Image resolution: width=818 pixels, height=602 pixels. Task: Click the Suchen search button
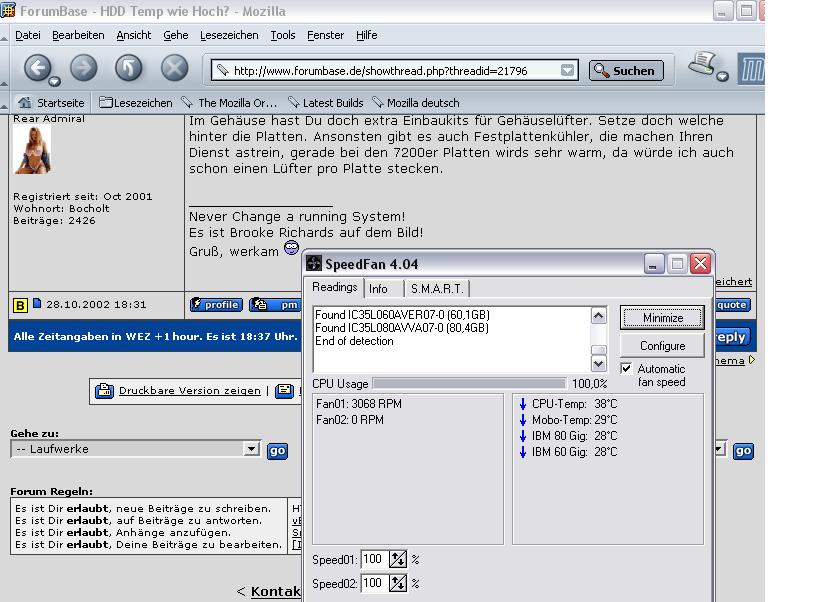coord(626,70)
